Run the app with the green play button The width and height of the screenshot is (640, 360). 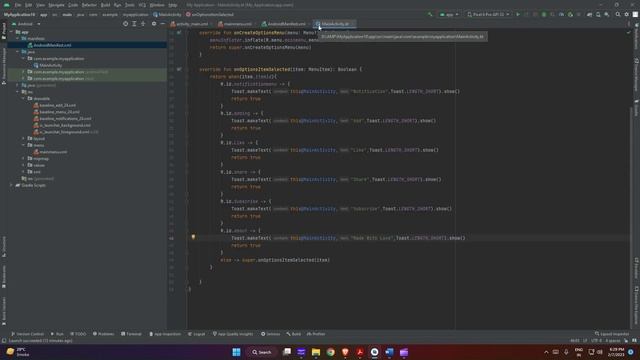pyautogui.click(x=518, y=14)
